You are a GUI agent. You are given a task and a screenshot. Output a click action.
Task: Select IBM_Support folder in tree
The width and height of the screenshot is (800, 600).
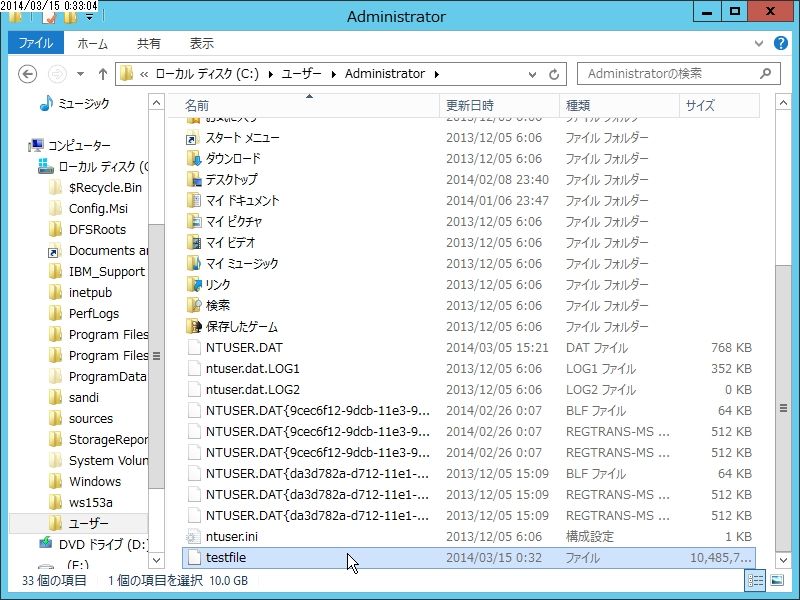pyautogui.click(x=107, y=271)
